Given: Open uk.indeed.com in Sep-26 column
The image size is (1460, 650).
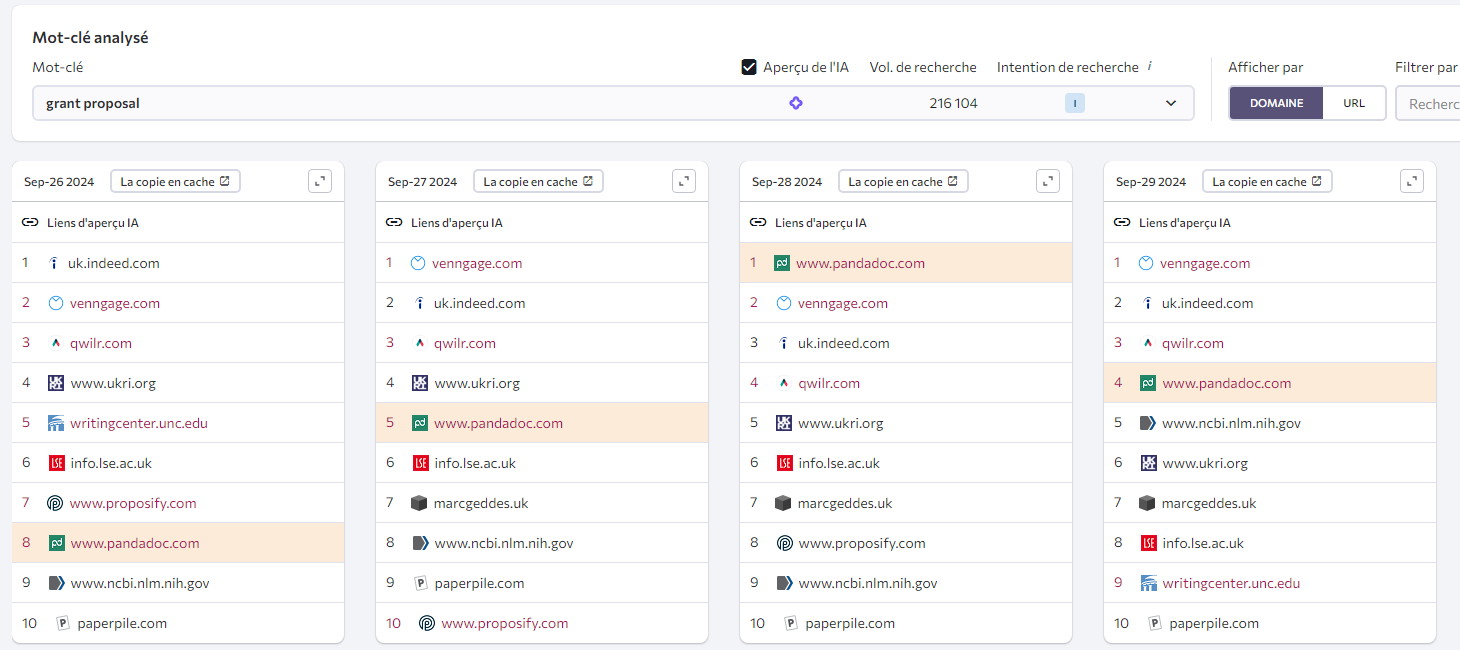Looking at the screenshot, I should 114,263.
